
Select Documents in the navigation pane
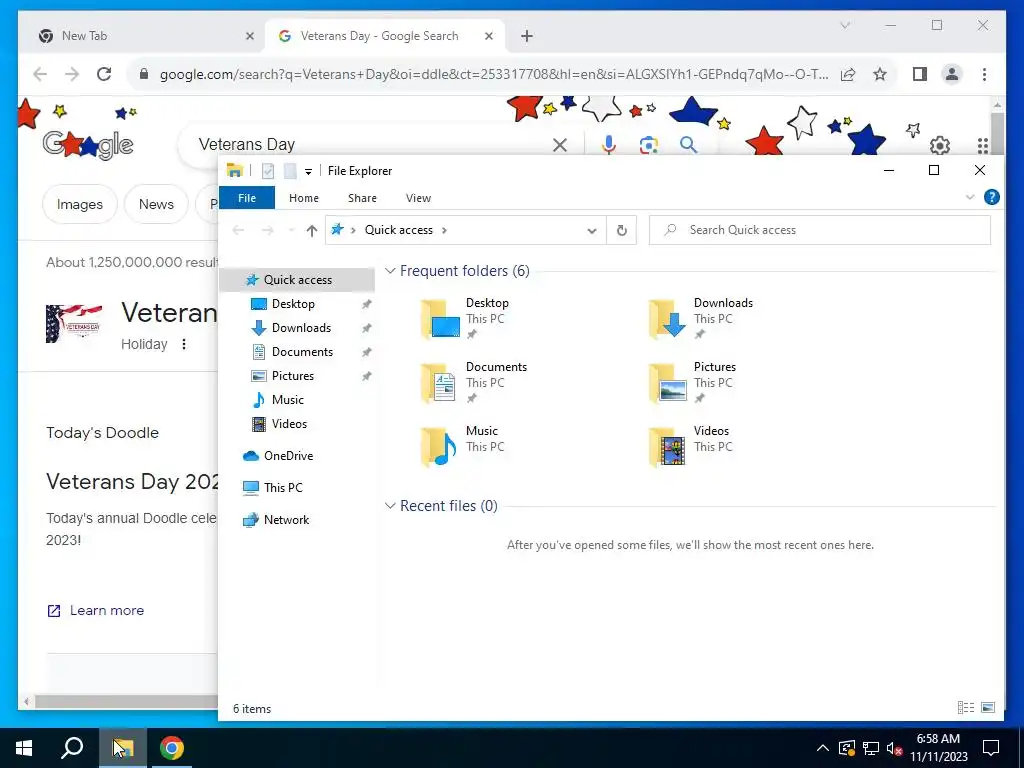302,352
